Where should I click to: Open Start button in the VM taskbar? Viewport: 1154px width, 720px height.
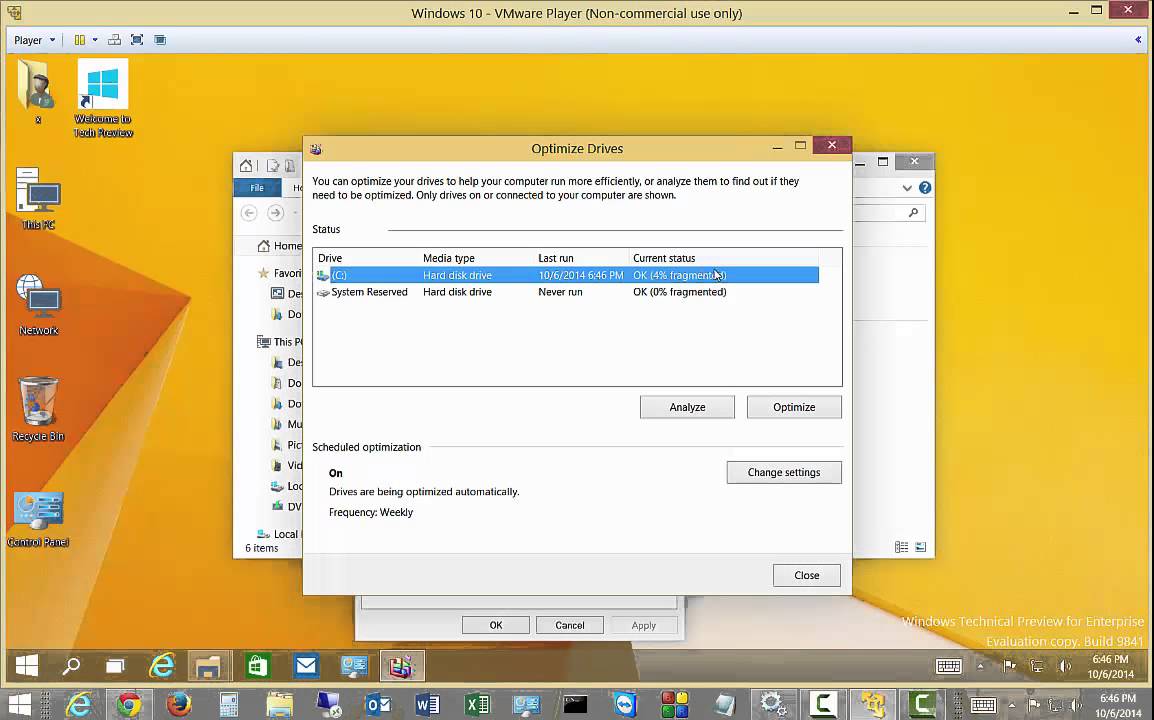click(x=26, y=666)
